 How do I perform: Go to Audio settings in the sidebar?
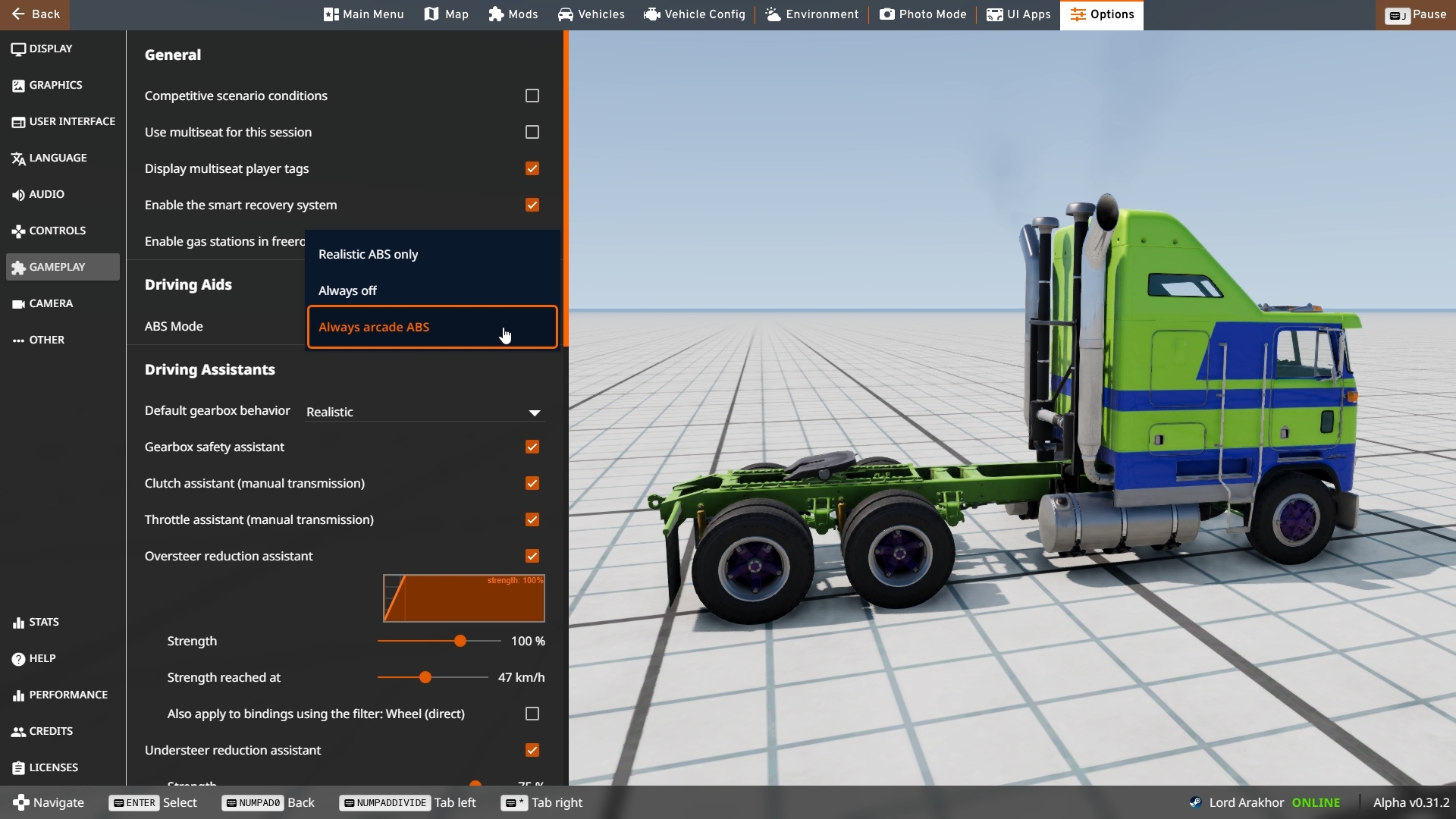(x=46, y=194)
